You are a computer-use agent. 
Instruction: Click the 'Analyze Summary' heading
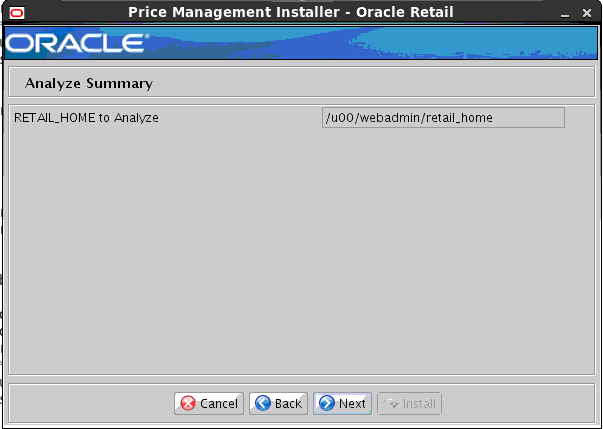89,83
